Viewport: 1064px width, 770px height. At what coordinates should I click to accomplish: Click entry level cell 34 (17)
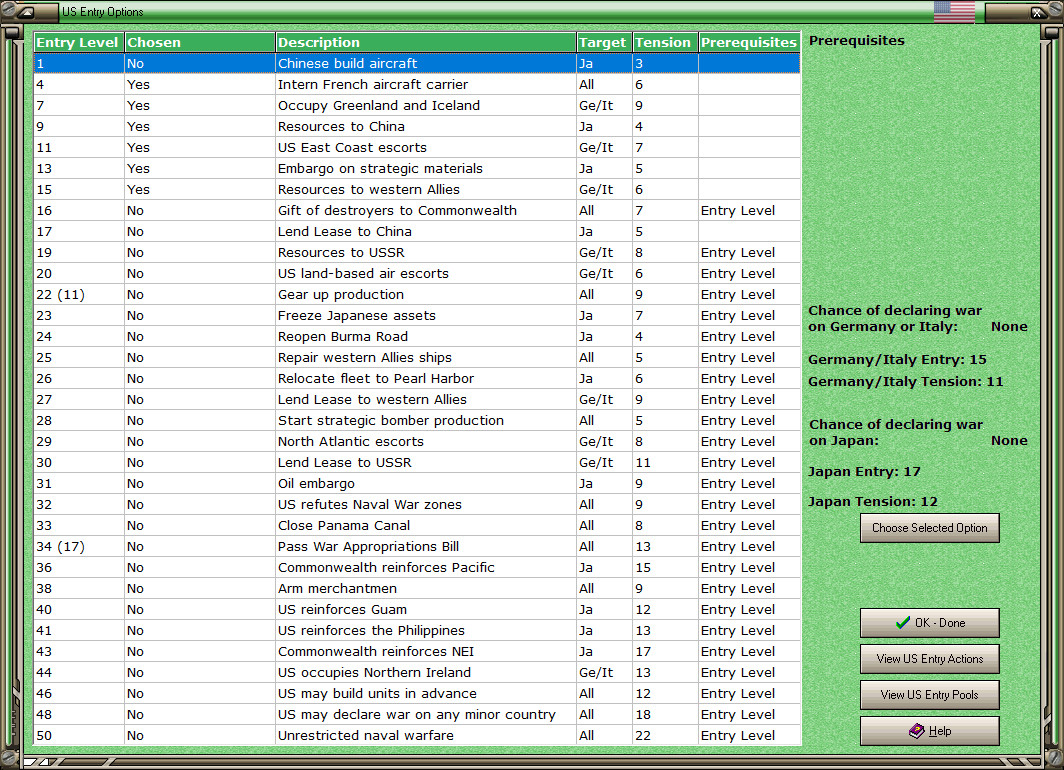click(79, 547)
